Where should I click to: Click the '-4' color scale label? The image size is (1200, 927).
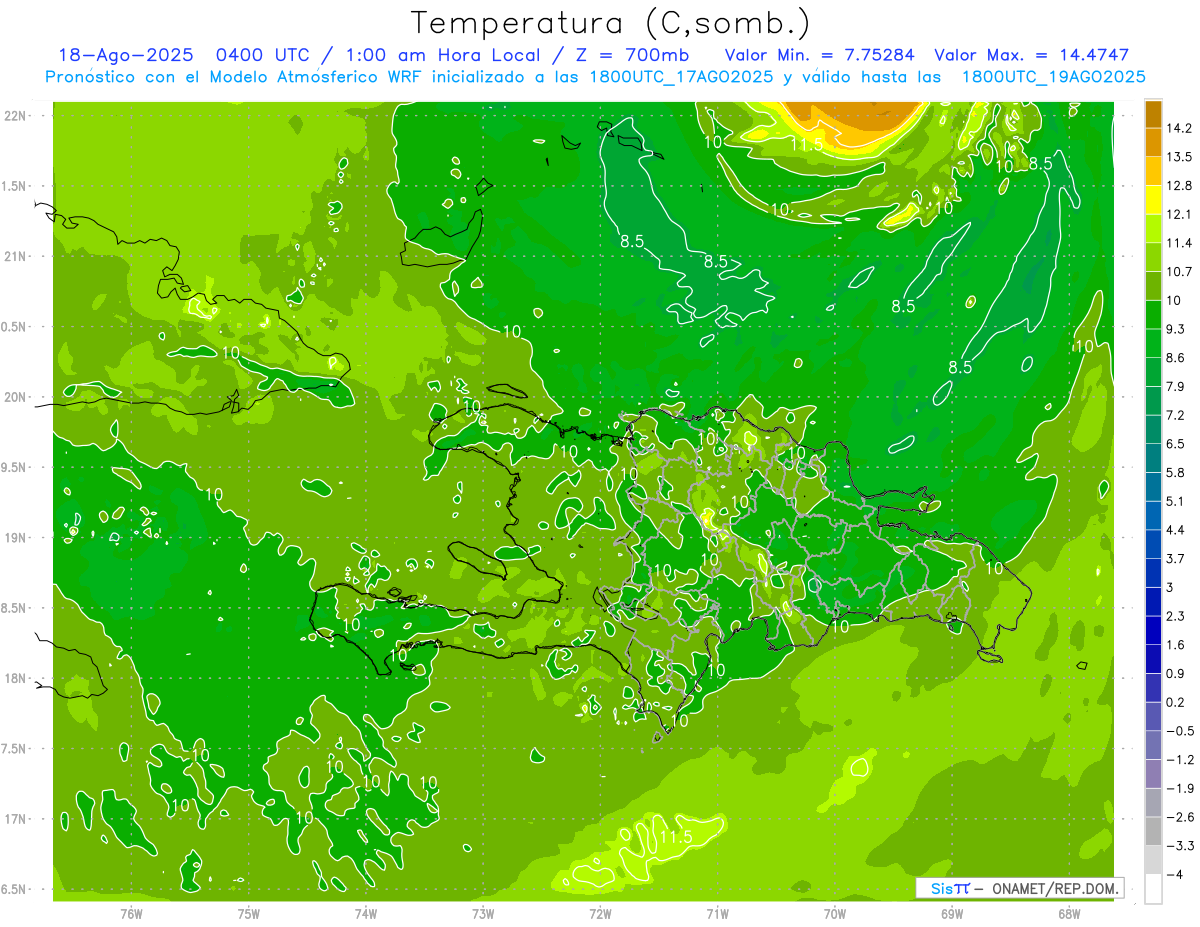1176,875
